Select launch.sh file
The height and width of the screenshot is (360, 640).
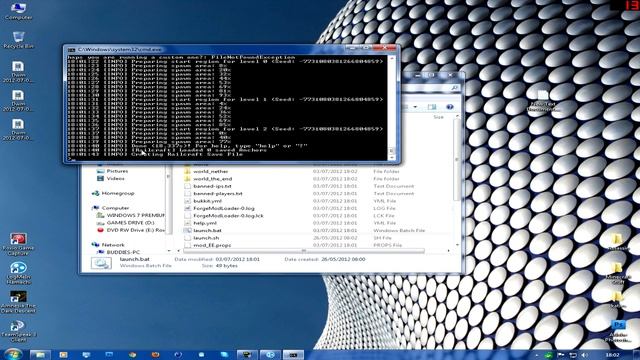[206, 238]
